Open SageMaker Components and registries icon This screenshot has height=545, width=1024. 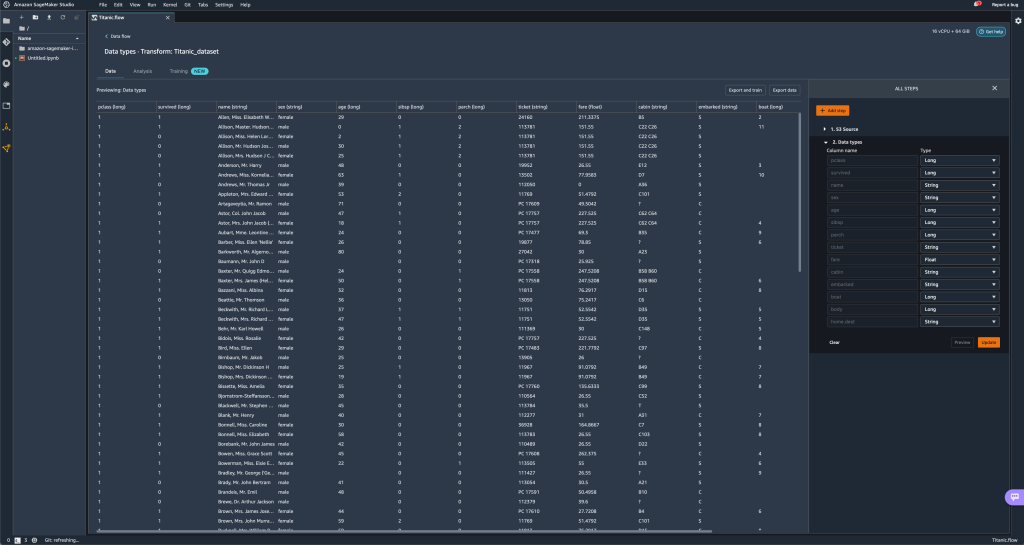tap(7, 127)
